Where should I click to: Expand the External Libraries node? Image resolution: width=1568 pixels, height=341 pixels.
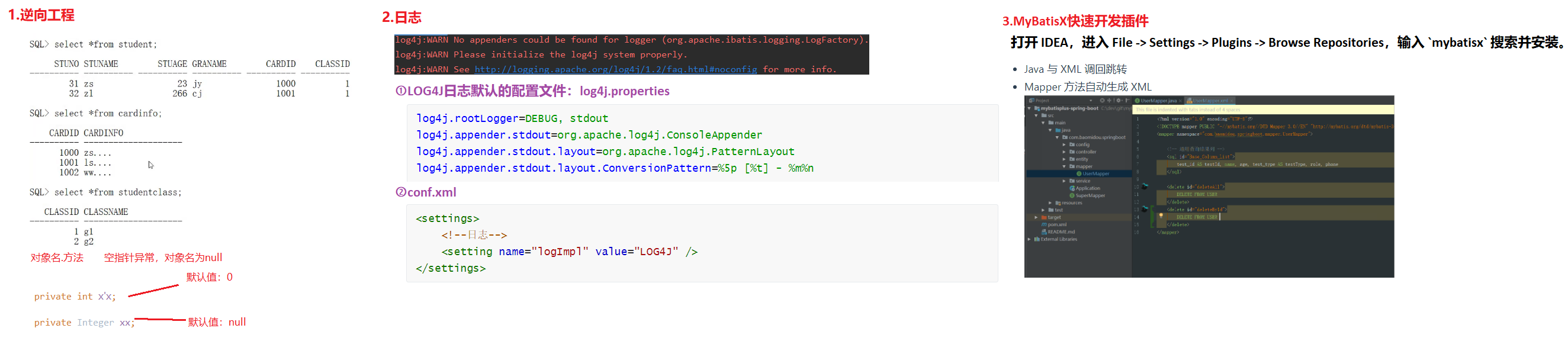(1029, 239)
